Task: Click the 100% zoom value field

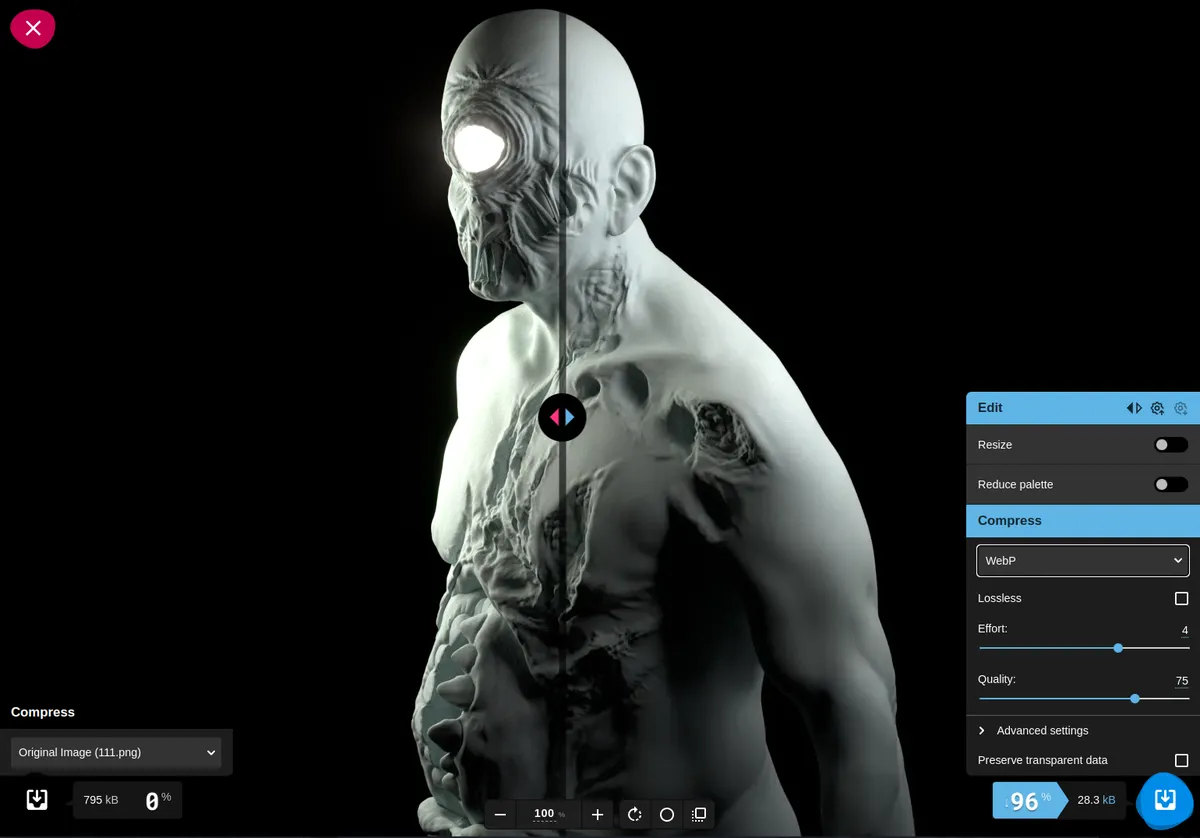Action: coord(549,815)
